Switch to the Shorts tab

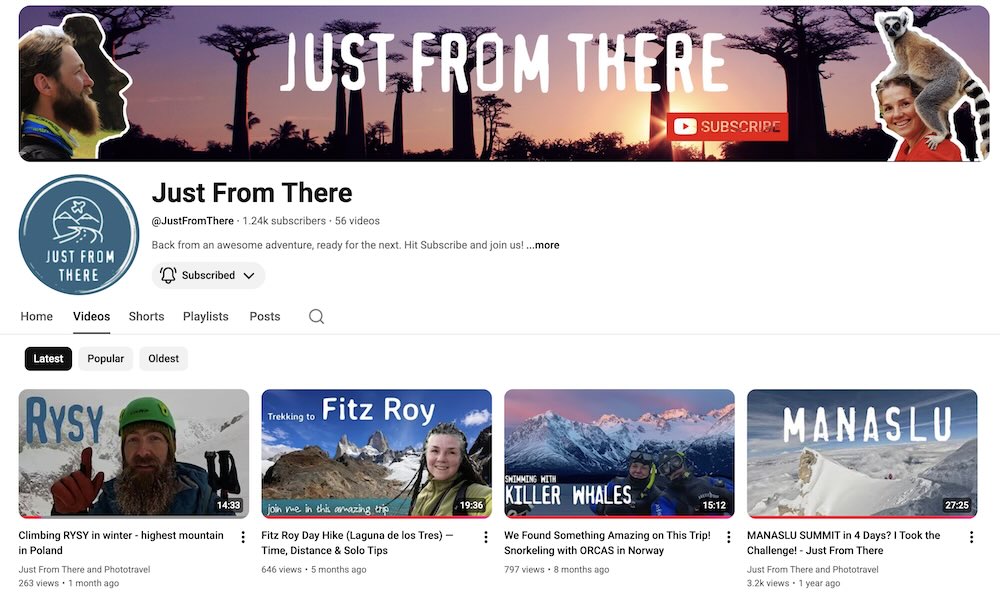tap(146, 316)
